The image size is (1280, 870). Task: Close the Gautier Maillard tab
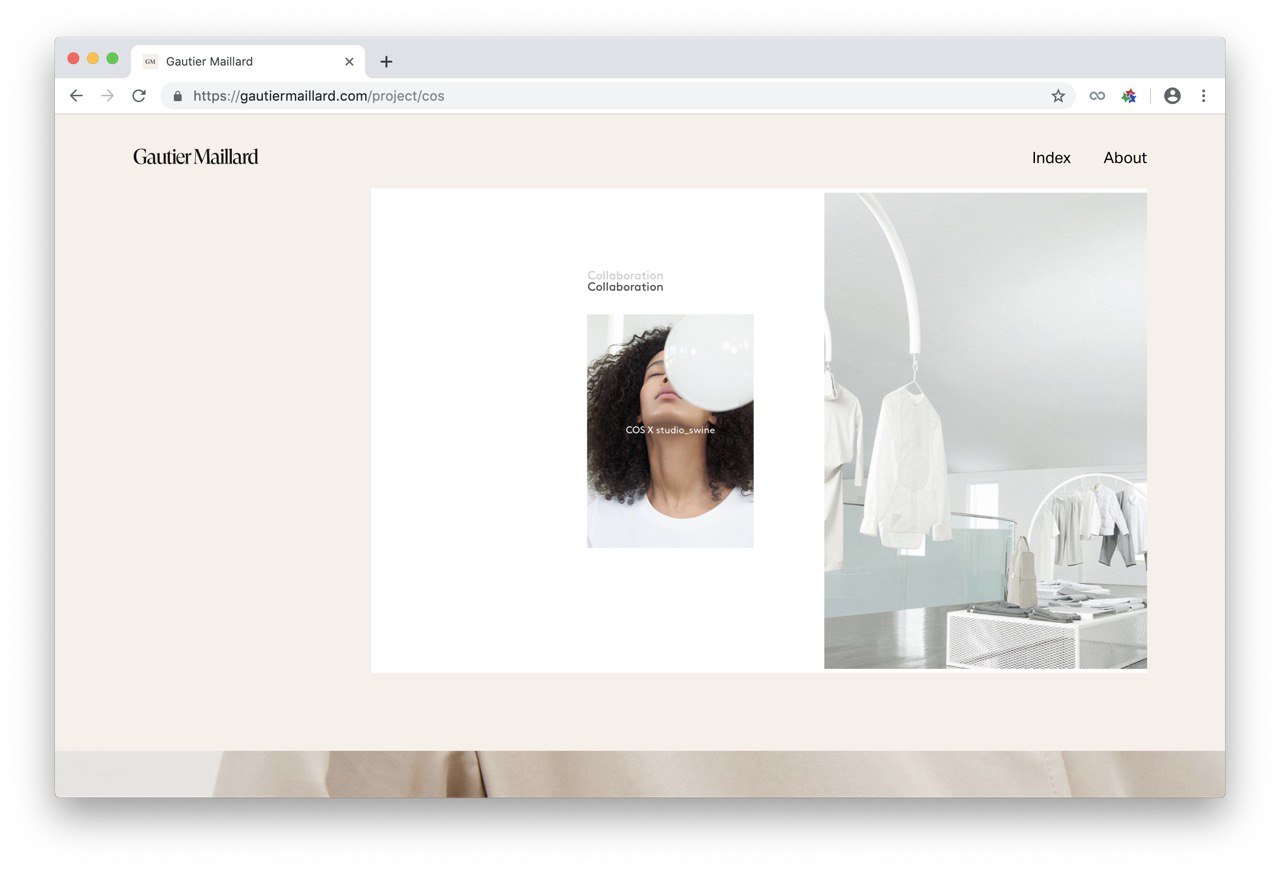click(349, 62)
